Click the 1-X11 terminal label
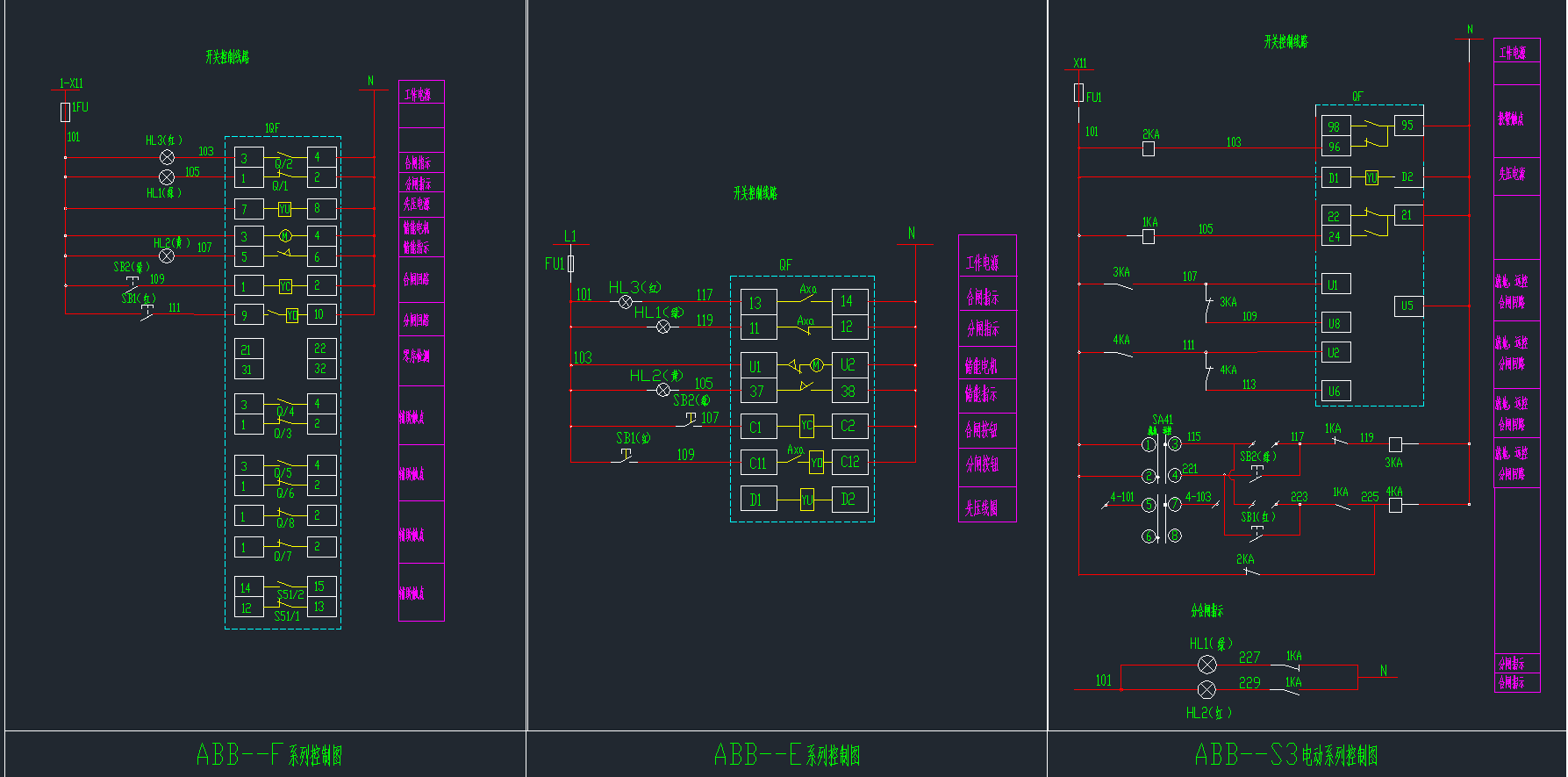Image resolution: width=1568 pixels, height=777 pixels. point(71,83)
